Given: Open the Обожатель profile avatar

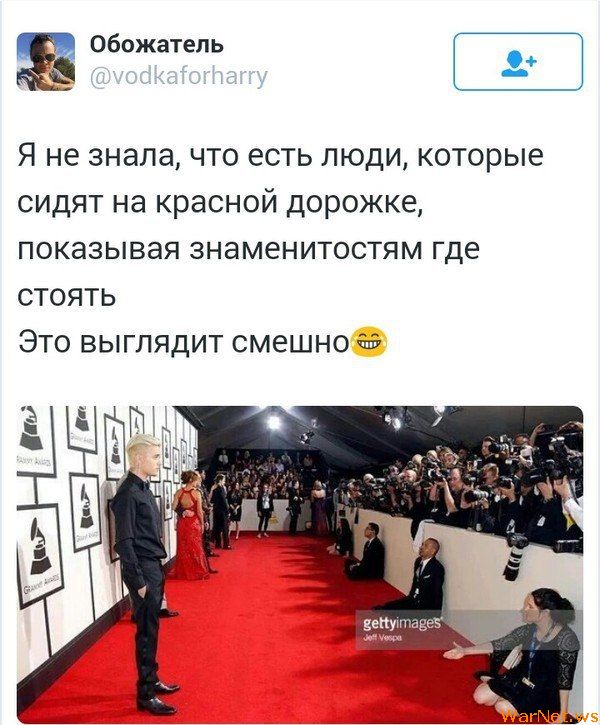Looking at the screenshot, I should (x=46, y=61).
